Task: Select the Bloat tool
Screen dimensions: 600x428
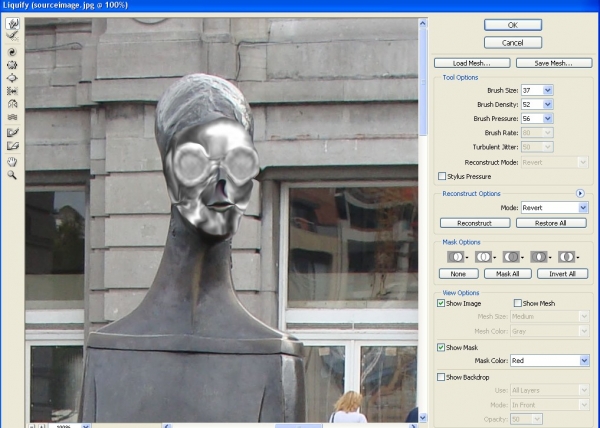Action: point(12,78)
